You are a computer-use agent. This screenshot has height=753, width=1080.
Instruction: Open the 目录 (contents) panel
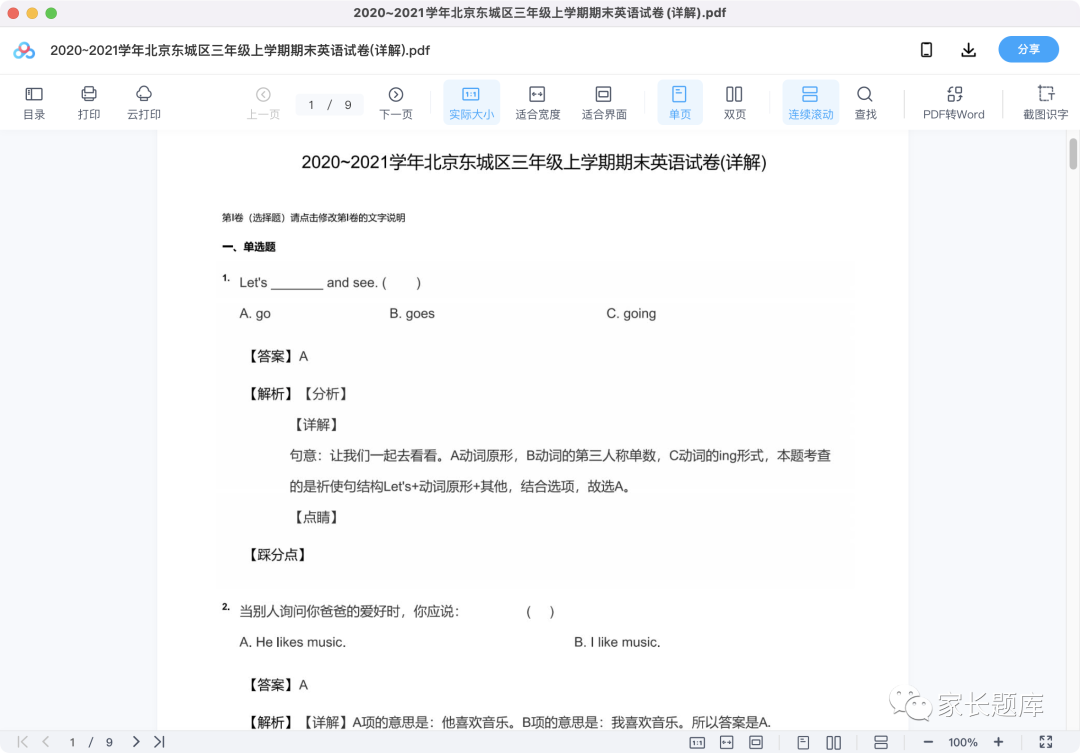34,103
